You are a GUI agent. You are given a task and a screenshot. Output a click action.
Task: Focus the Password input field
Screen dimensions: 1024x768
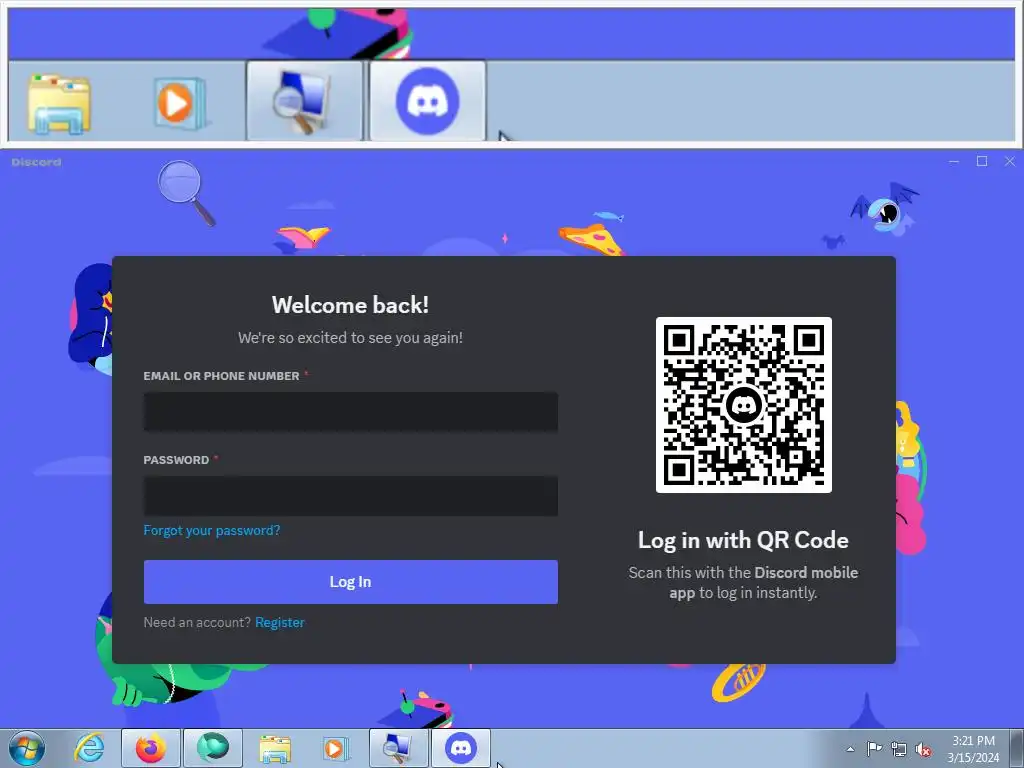pos(351,496)
